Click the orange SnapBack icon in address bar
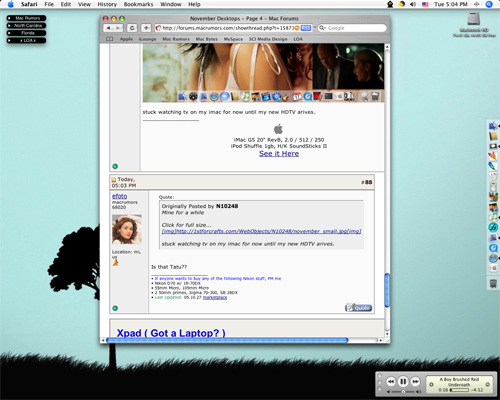Viewport: 500px width, 400px height. point(297,28)
